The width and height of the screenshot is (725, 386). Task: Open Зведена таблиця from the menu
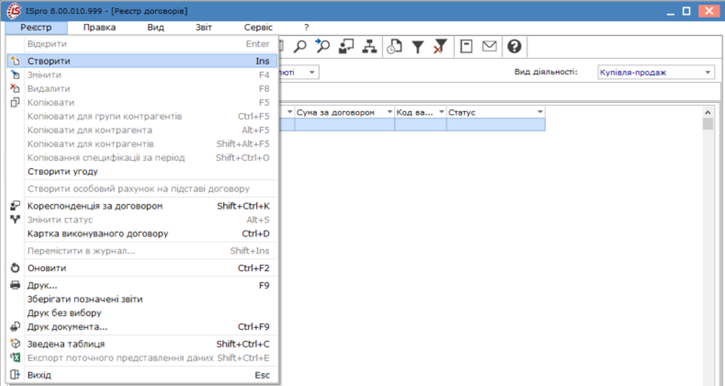142,344
